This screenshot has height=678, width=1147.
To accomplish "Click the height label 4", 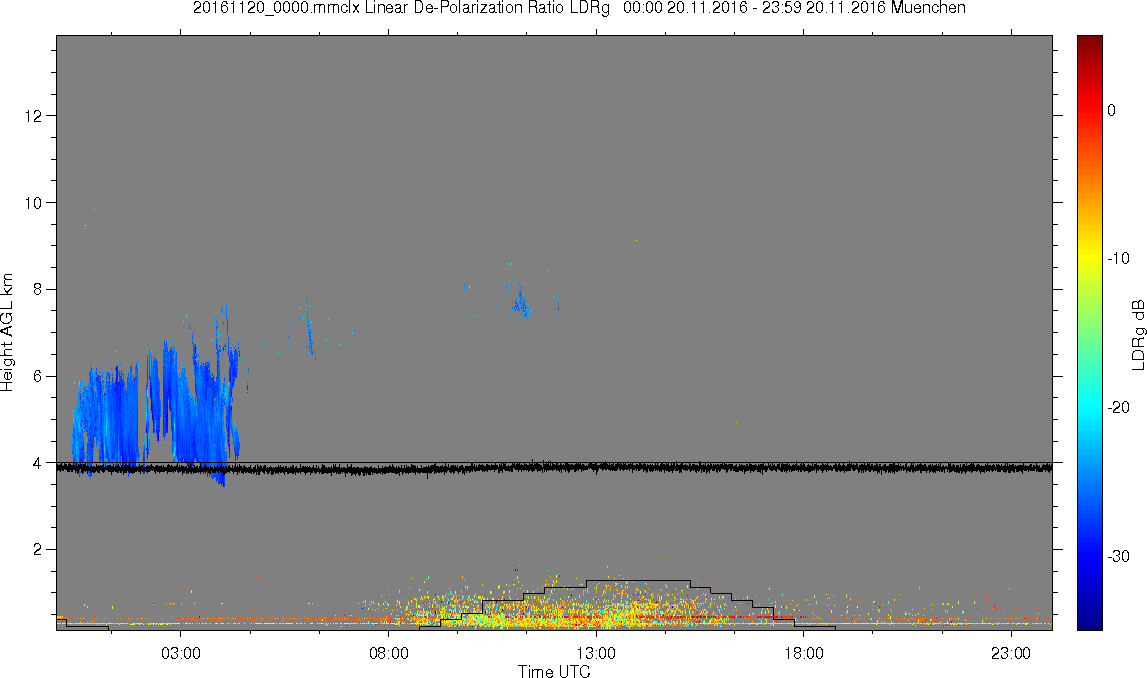I will tap(37, 463).
